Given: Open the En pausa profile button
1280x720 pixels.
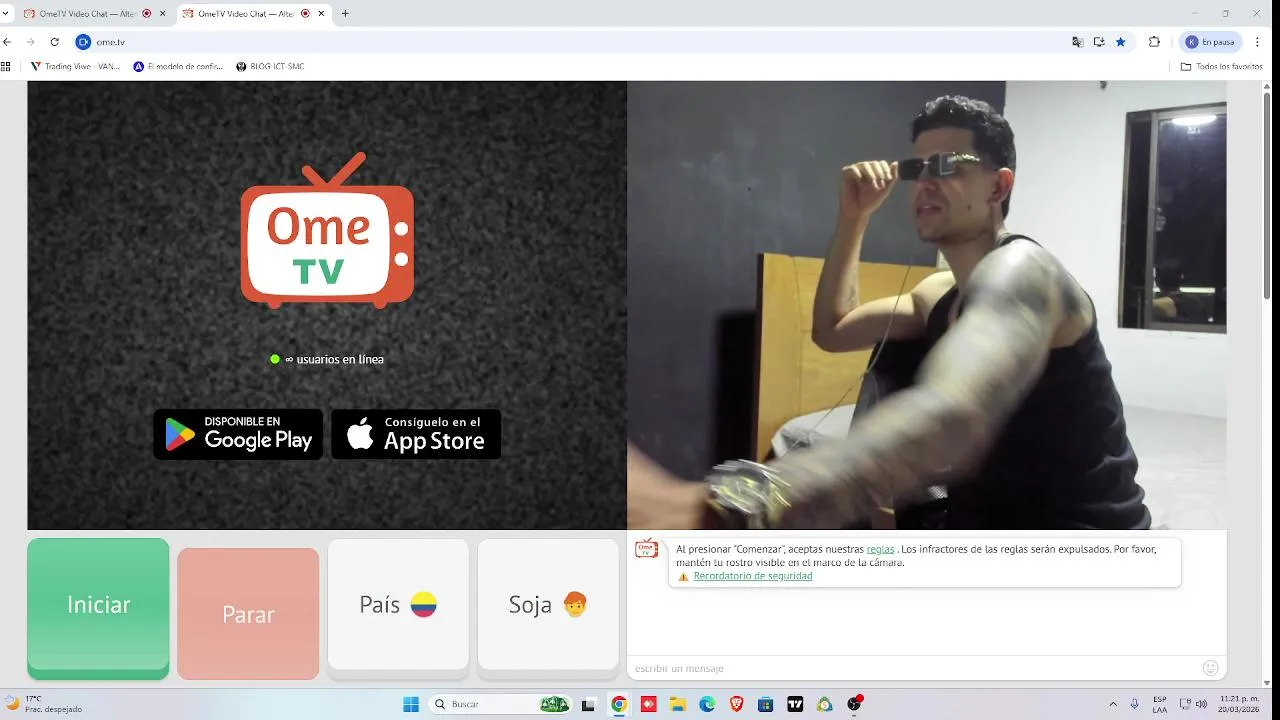Looking at the screenshot, I should (x=1211, y=42).
